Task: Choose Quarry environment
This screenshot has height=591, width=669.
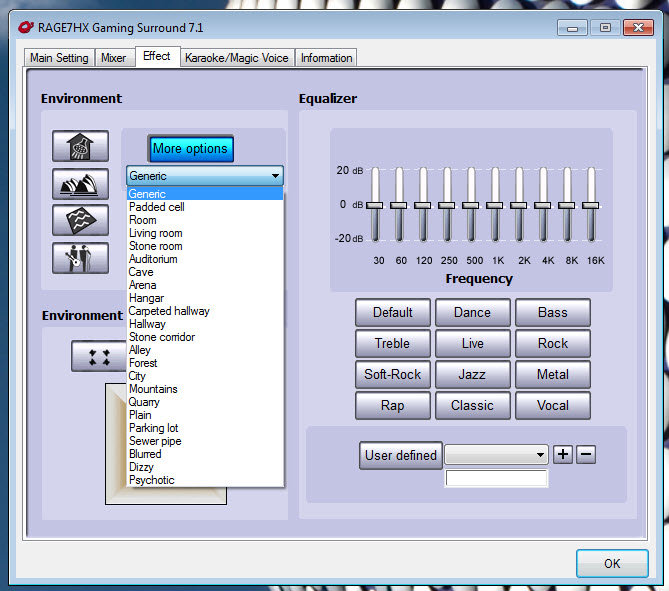Action: point(205,402)
